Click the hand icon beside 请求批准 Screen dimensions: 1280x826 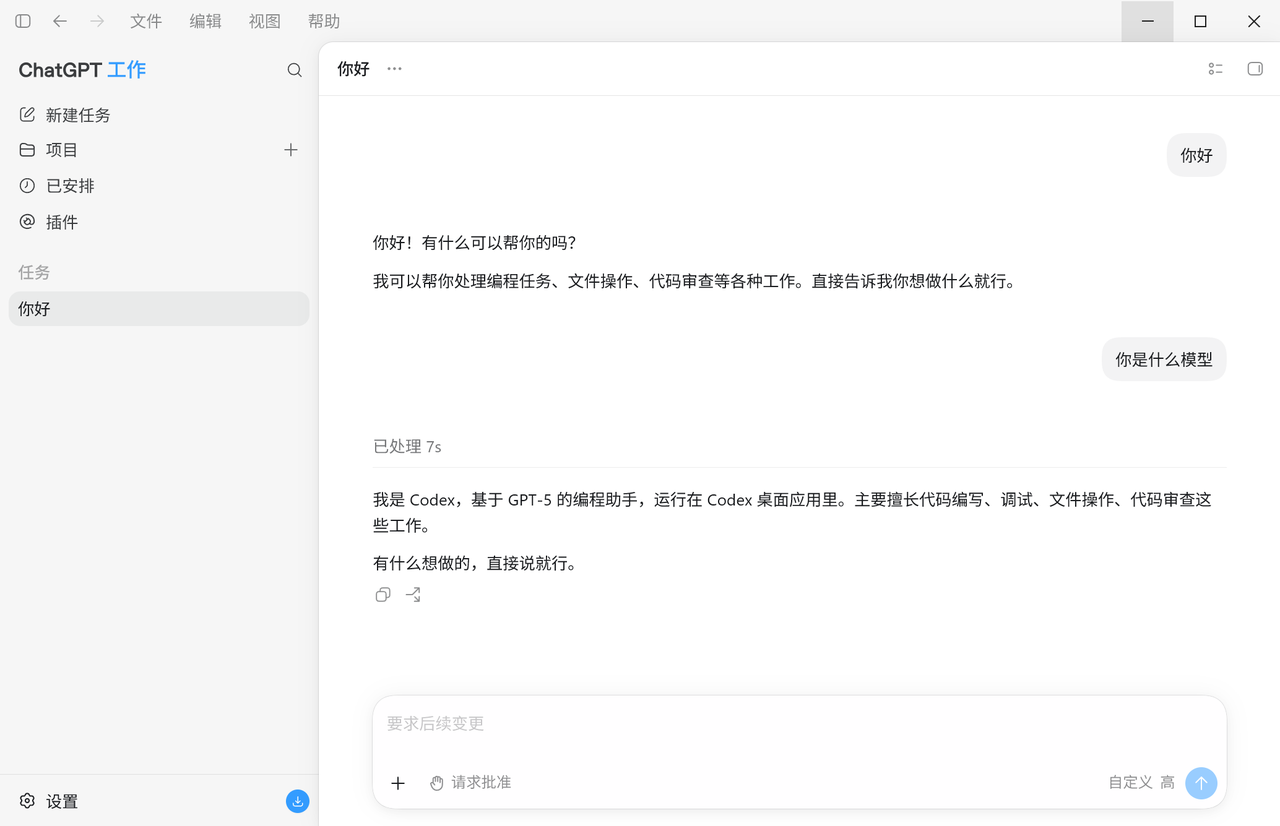[437, 783]
